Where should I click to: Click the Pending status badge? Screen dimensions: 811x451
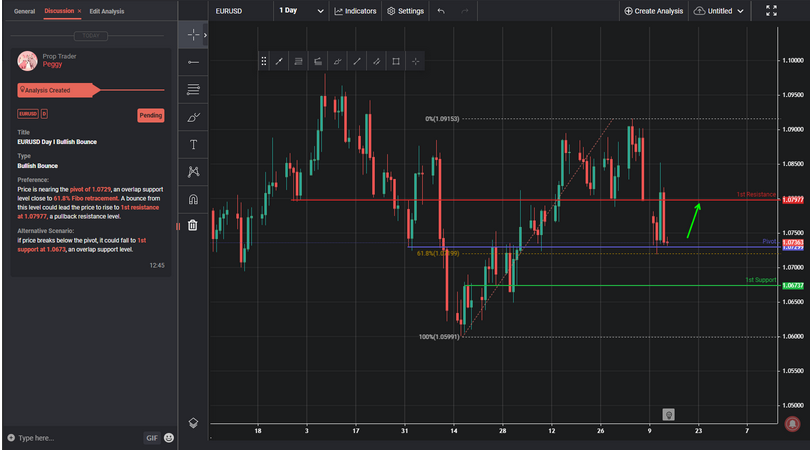[x=151, y=115]
